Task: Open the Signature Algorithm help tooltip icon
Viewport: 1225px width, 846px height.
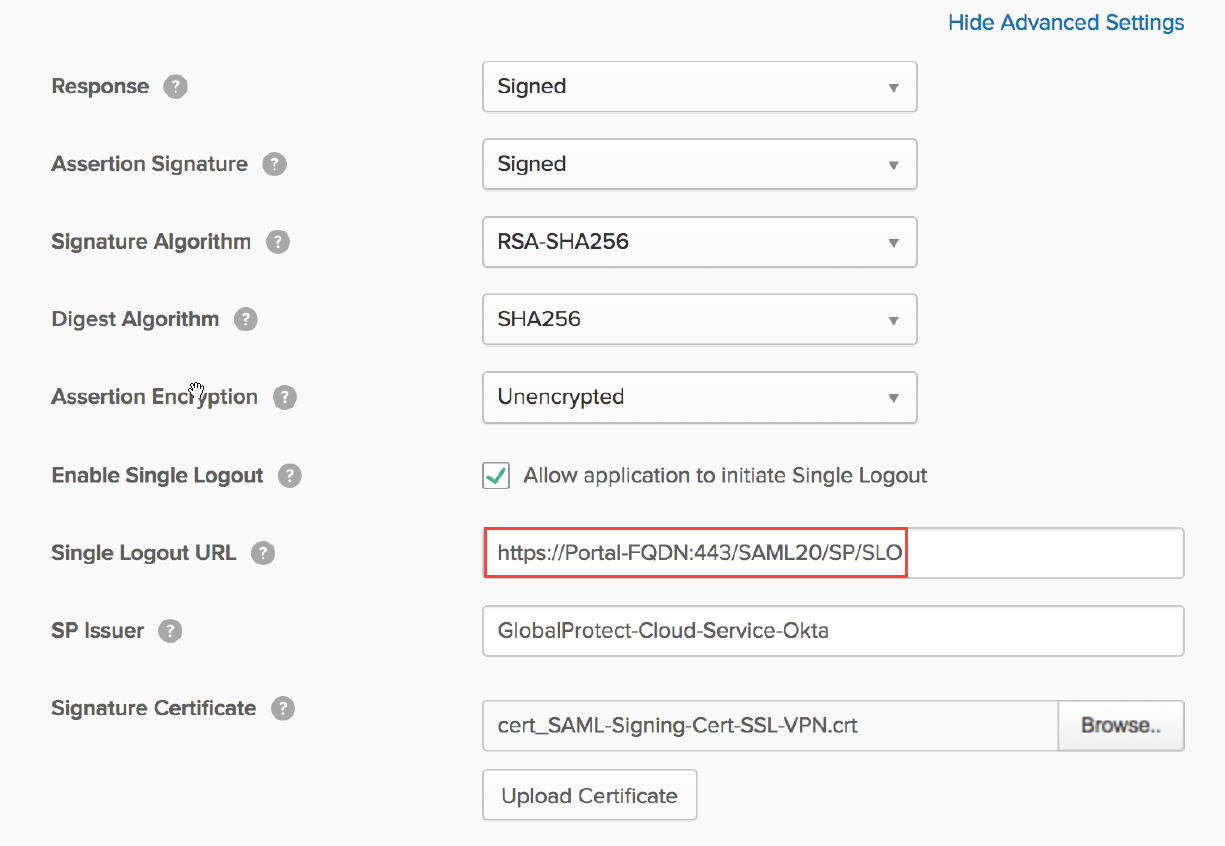Action: click(x=278, y=242)
